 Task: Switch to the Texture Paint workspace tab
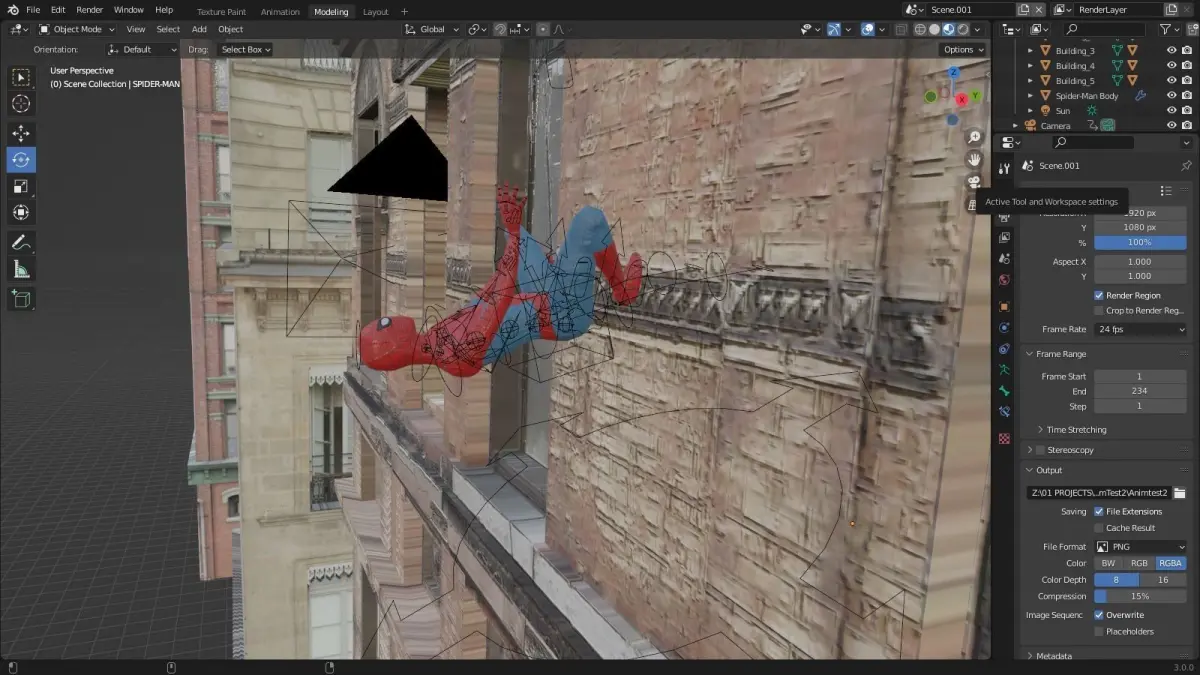[x=221, y=12]
